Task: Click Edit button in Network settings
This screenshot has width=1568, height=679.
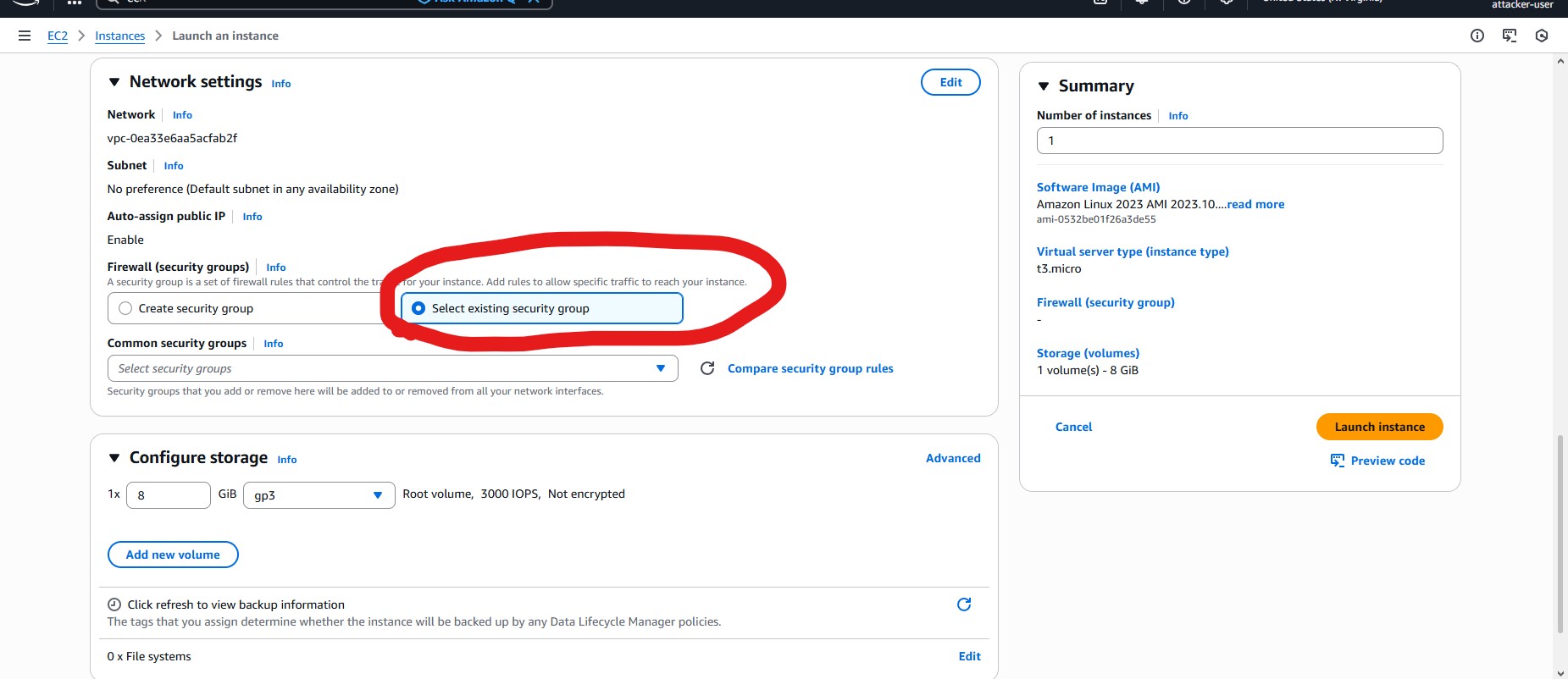Action: [x=950, y=82]
